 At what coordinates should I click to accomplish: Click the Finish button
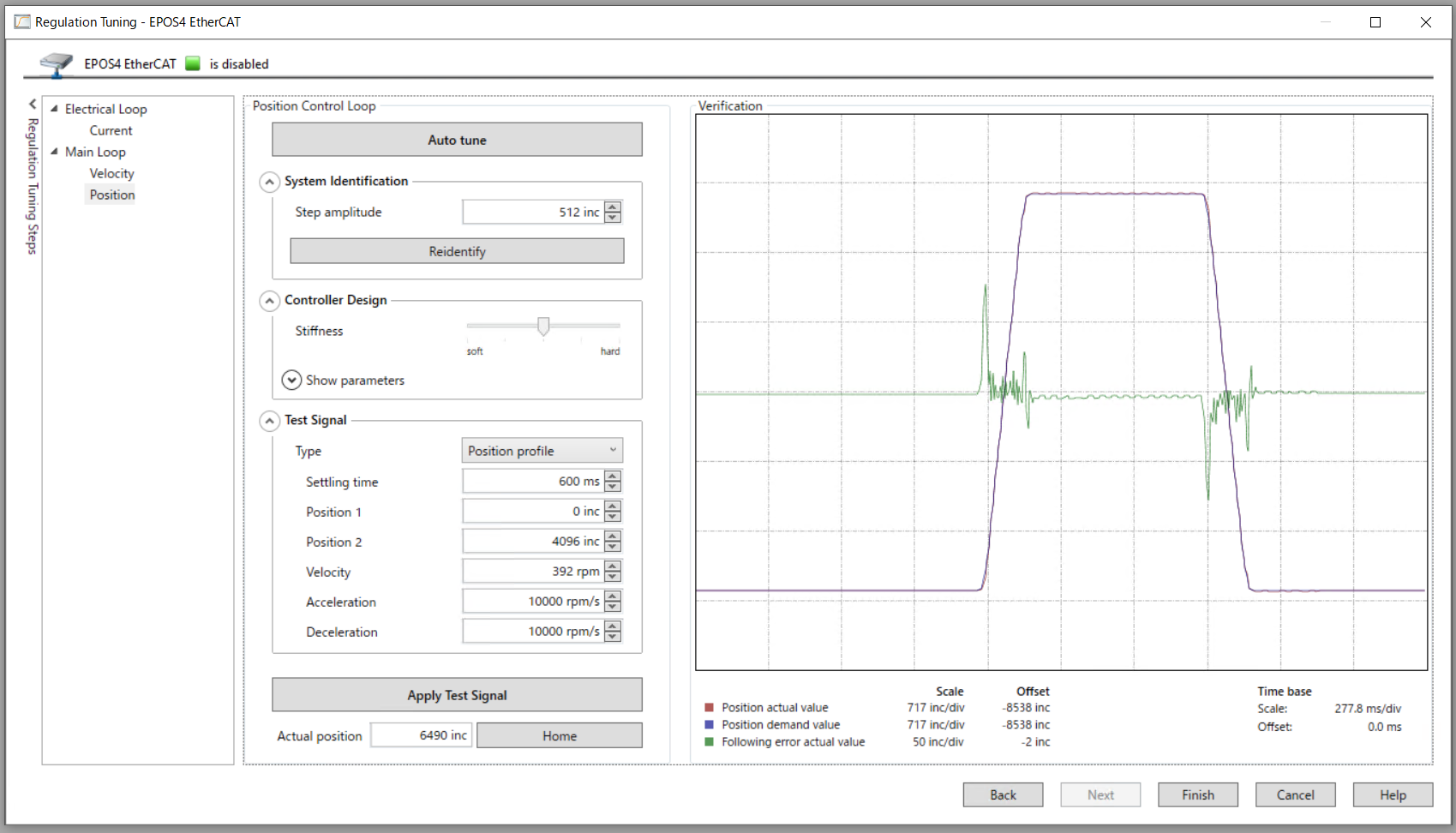[x=1198, y=794]
